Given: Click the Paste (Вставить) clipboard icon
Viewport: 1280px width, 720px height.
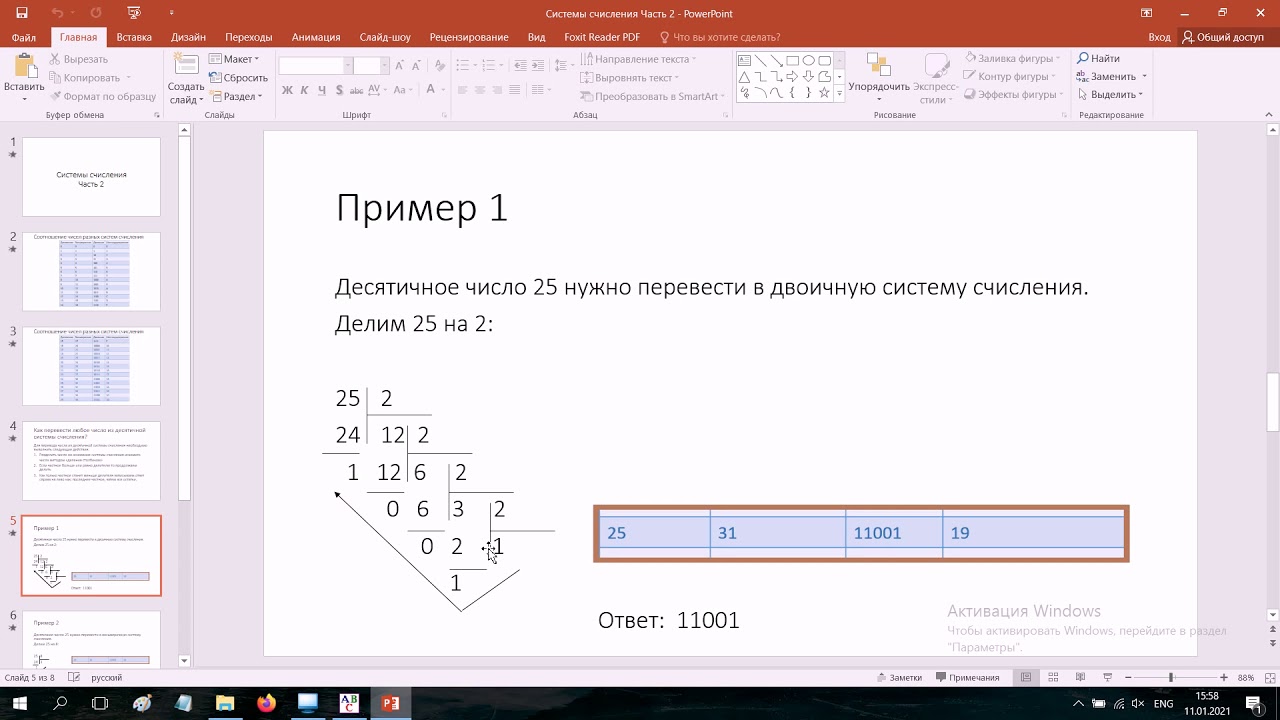Looking at the screenshot, I should [24, 67].
